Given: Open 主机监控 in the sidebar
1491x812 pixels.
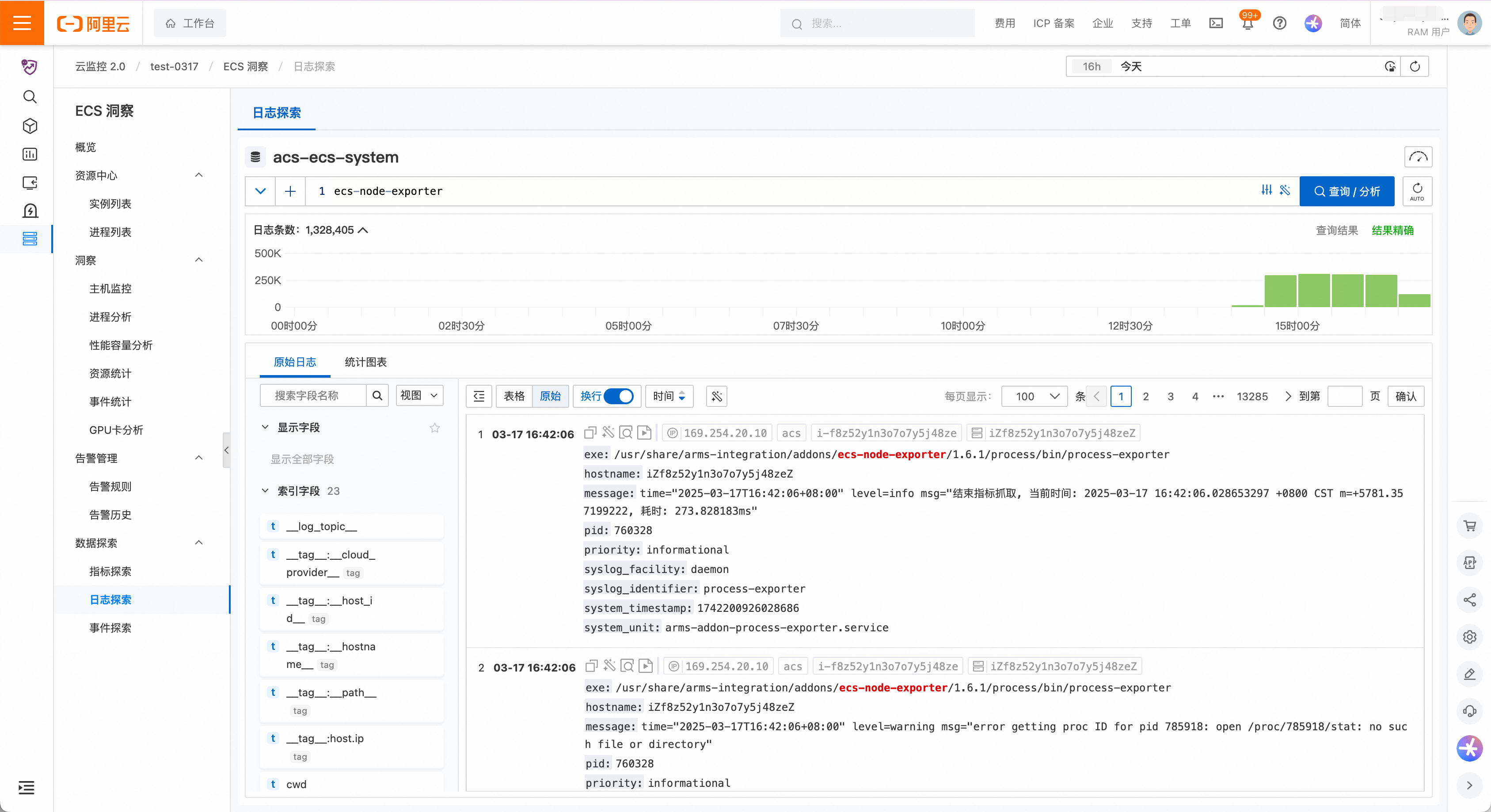Looking at the screenshot, I should [x=110, y=289].
